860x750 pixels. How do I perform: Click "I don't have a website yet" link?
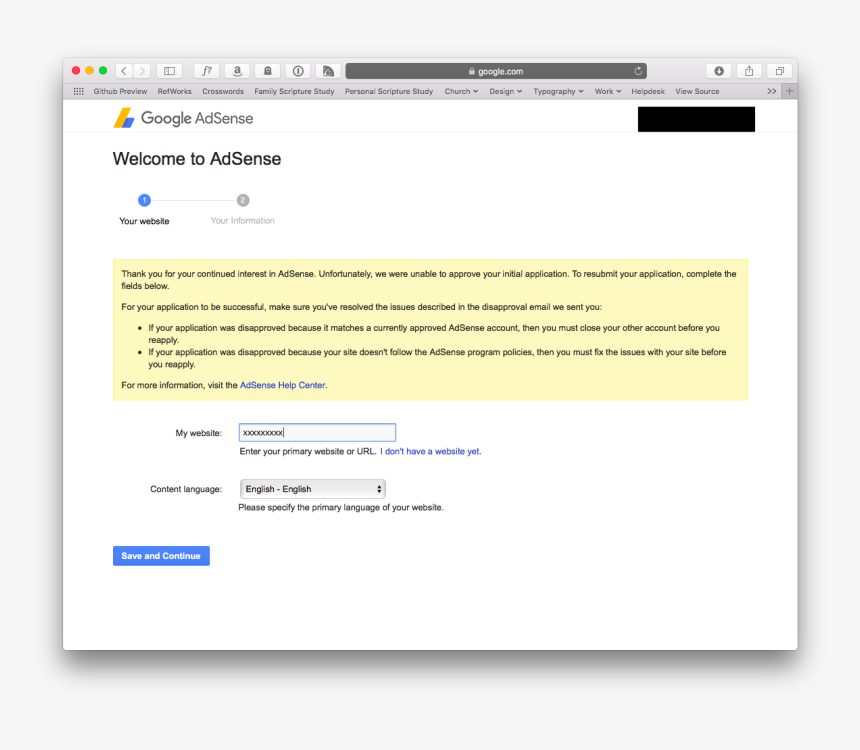click(x=430, y=451)
